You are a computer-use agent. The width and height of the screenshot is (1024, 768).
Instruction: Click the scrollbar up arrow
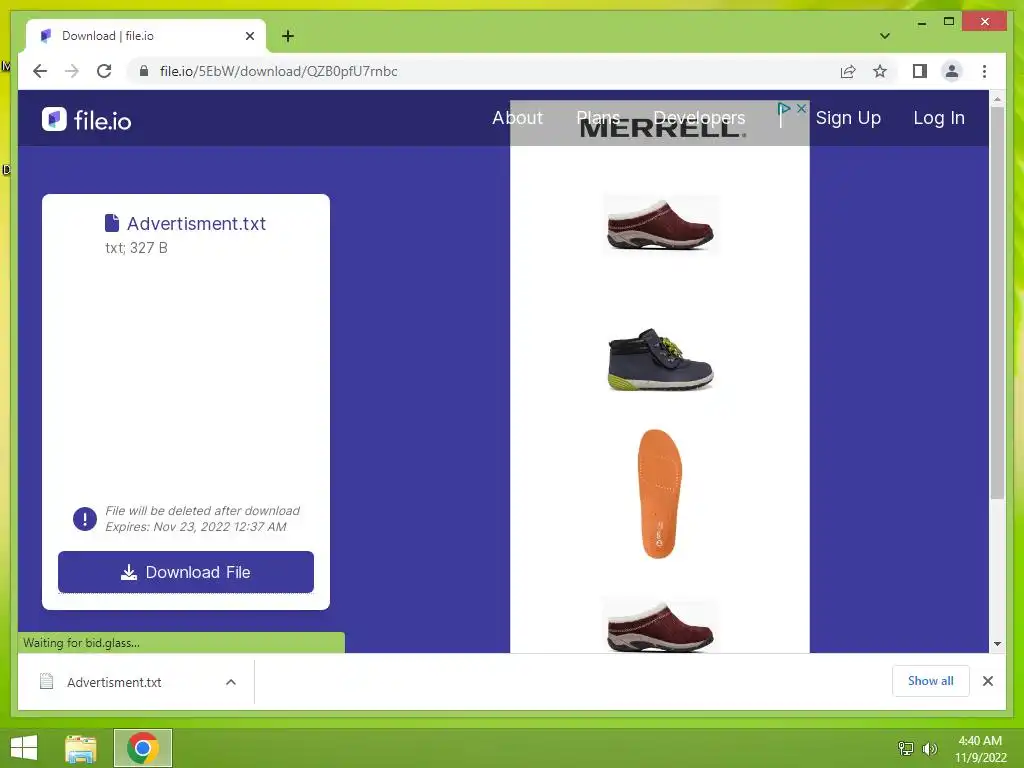point(997,99)
